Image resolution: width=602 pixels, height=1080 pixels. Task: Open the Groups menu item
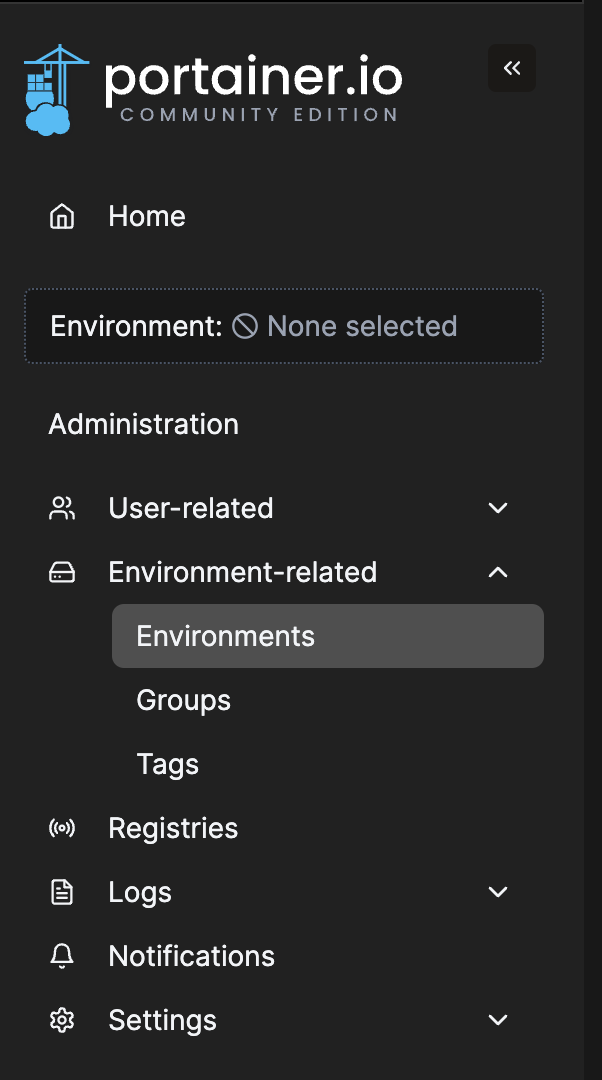[x=184, y=700]
